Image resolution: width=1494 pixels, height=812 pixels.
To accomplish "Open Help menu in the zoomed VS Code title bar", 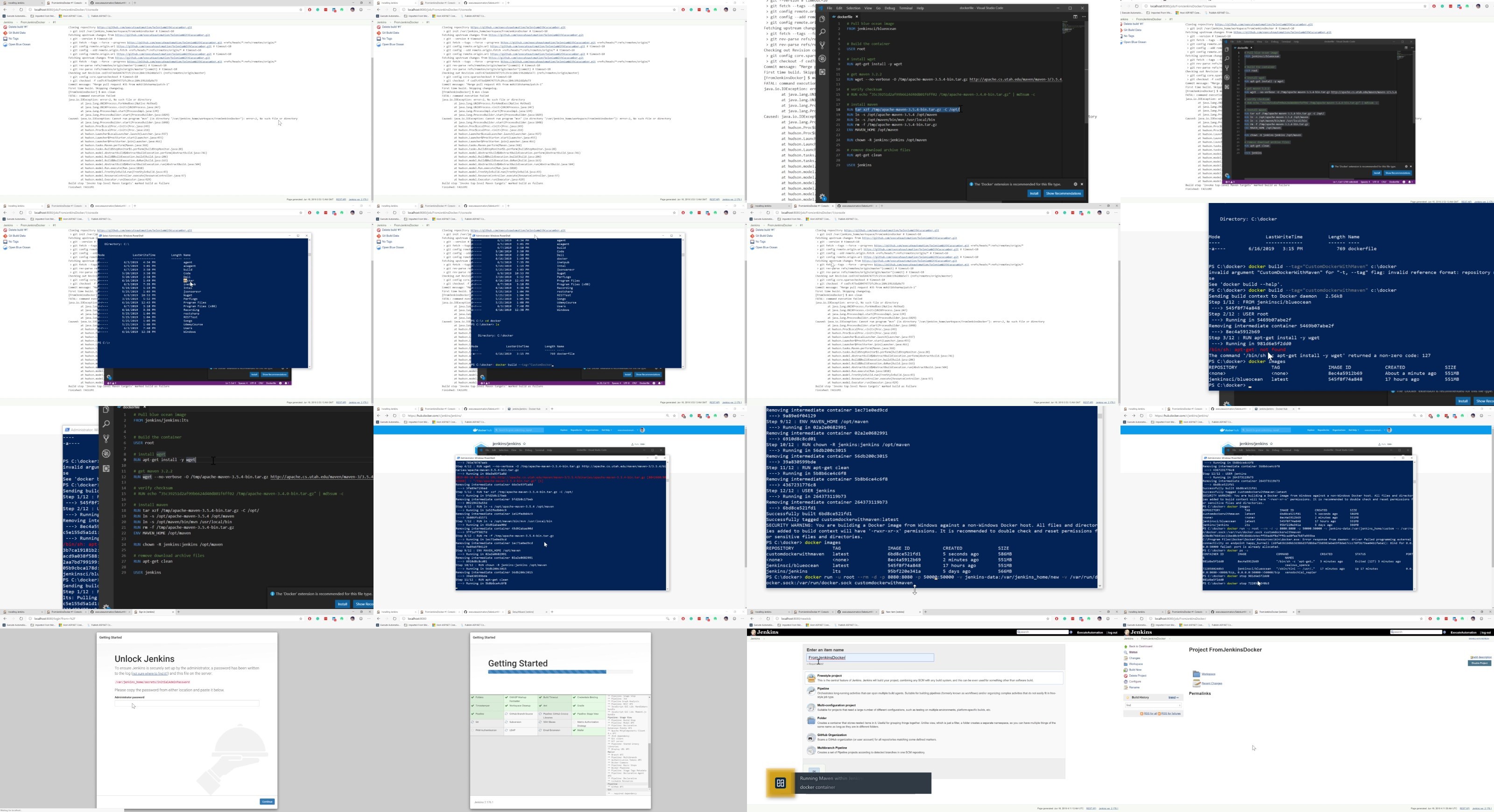I will tap(920, 8).
